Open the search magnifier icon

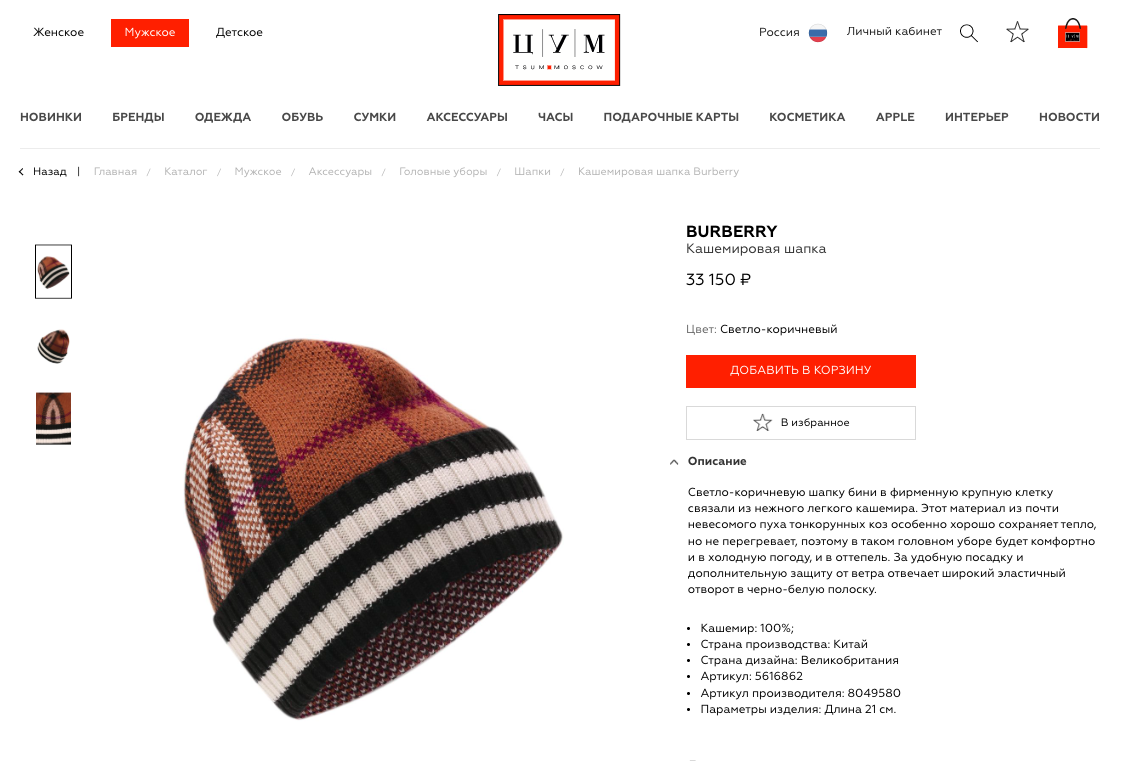tap(968, 33)
